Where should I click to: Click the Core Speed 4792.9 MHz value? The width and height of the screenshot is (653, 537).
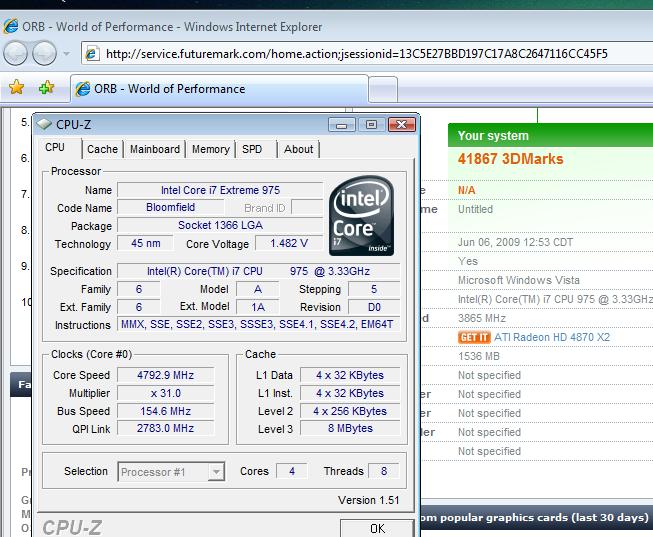pyautogui.click(x=165, y=375)
